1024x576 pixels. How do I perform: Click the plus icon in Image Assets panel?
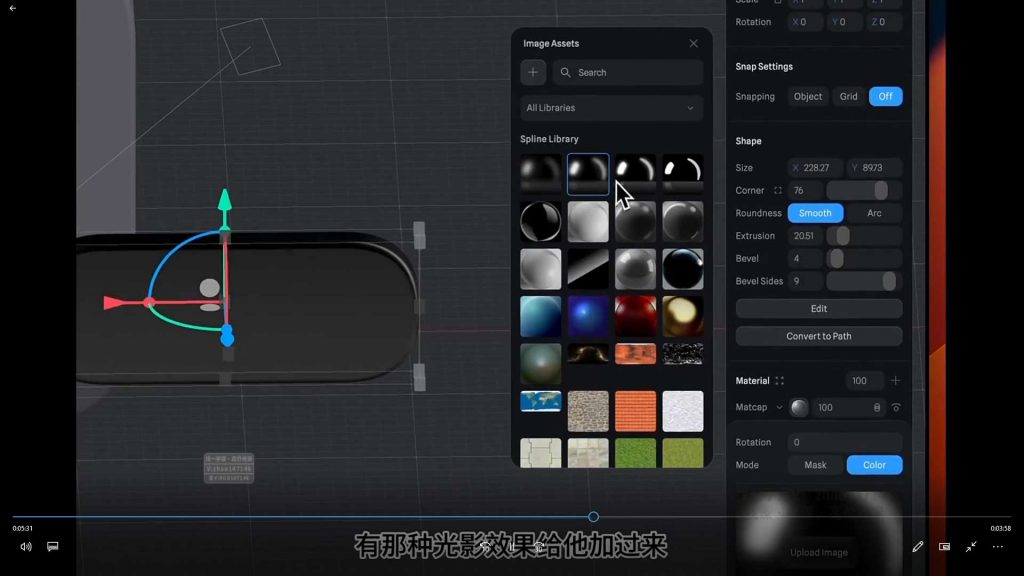pos(532,72)
